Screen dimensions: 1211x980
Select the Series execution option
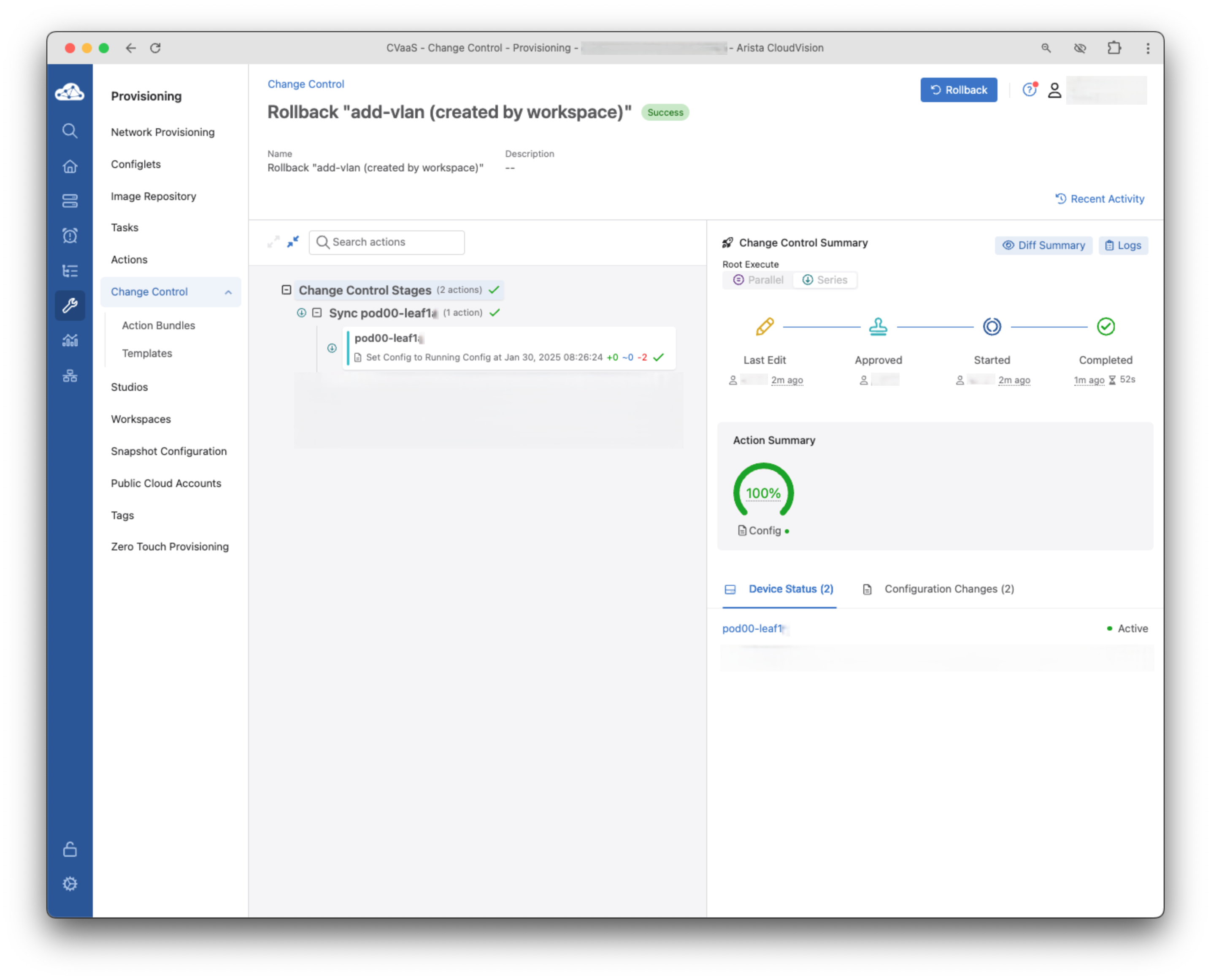tap(824, 280)
